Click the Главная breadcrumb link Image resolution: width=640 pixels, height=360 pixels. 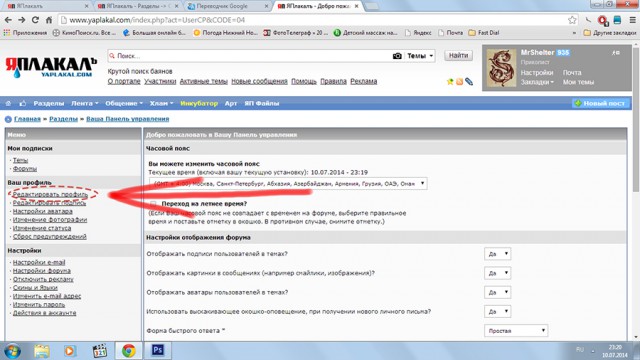pyautogui.click(x=27, y=119)
